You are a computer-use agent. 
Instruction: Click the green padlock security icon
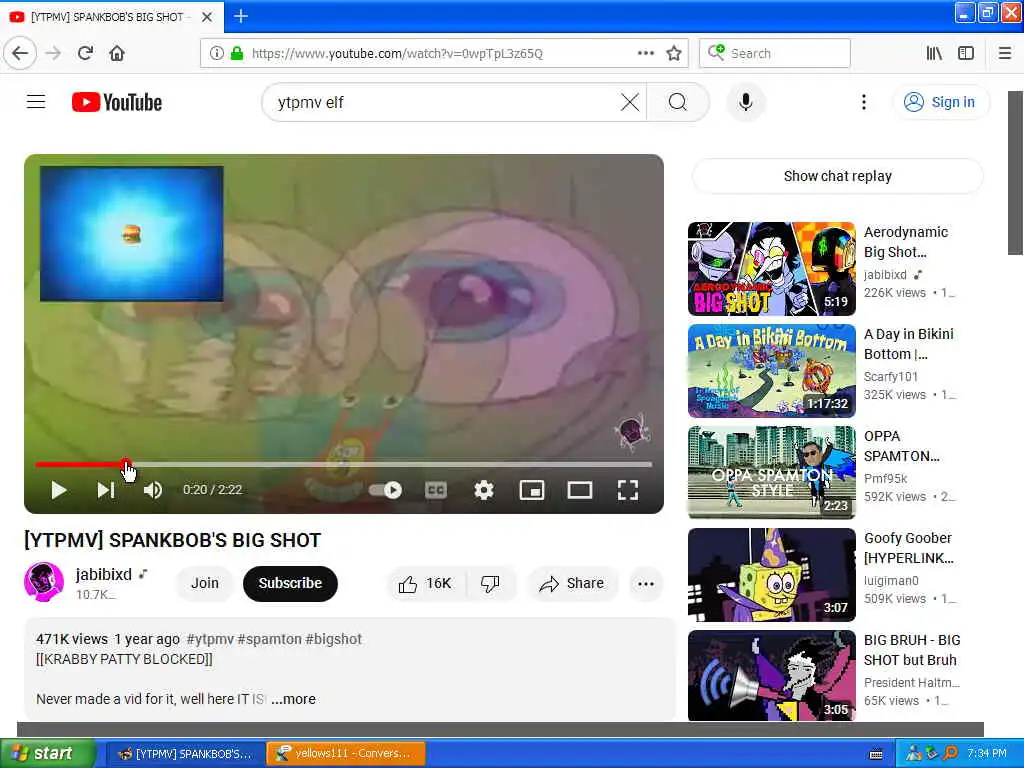point(237,53)
